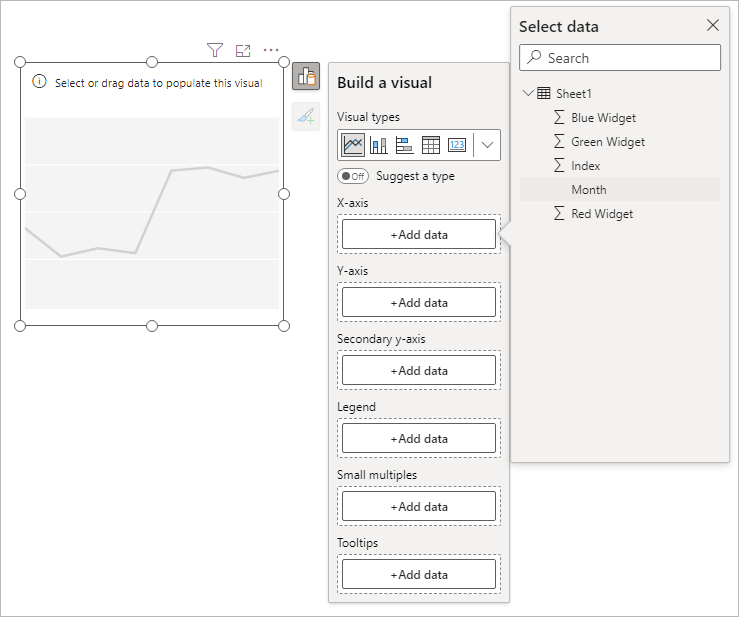Select the Green Widget field

620,141
